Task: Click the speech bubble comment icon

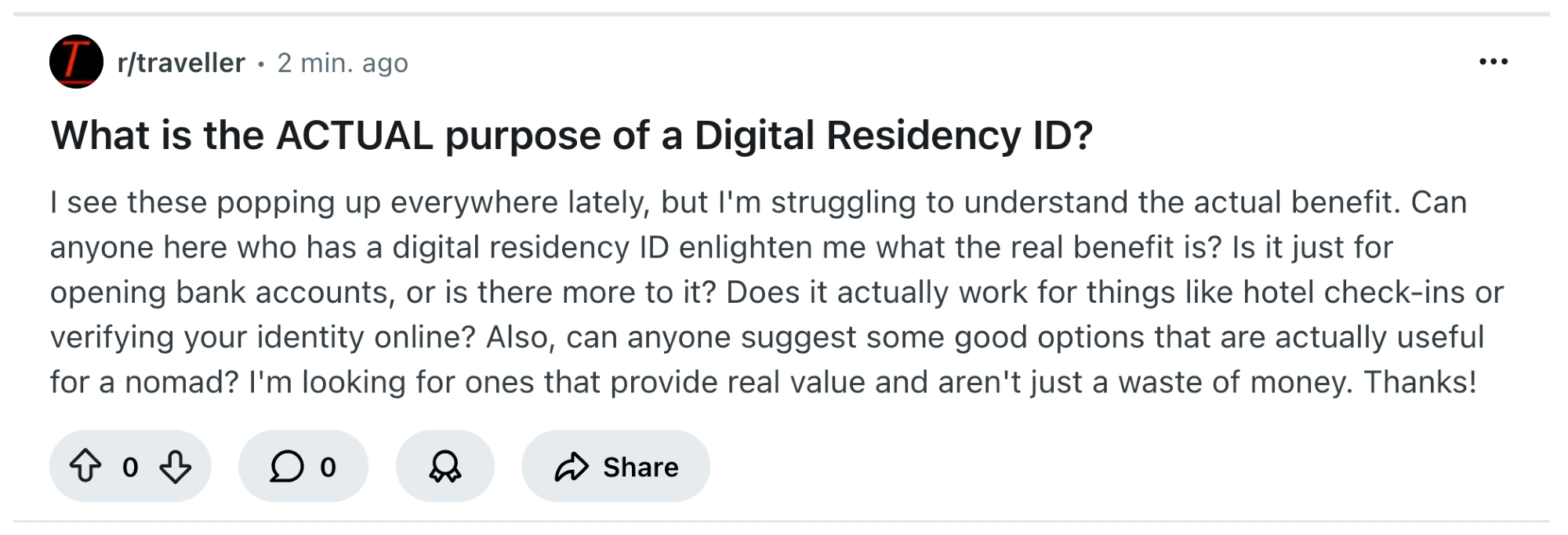Action: [287, 466]
